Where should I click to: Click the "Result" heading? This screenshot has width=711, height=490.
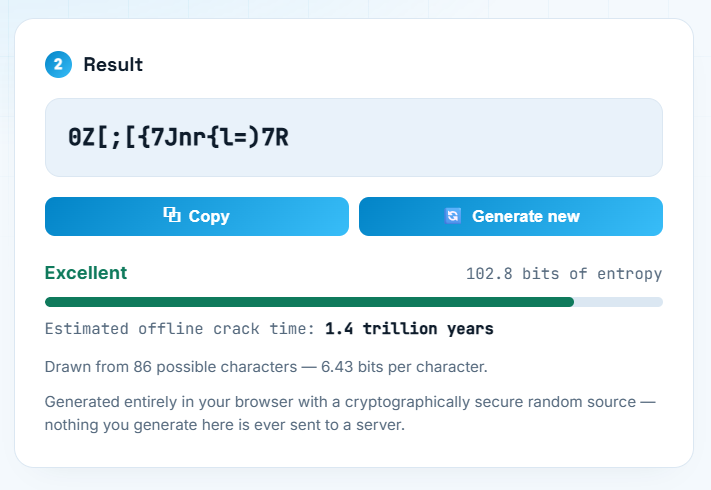[x=113, y=64]
